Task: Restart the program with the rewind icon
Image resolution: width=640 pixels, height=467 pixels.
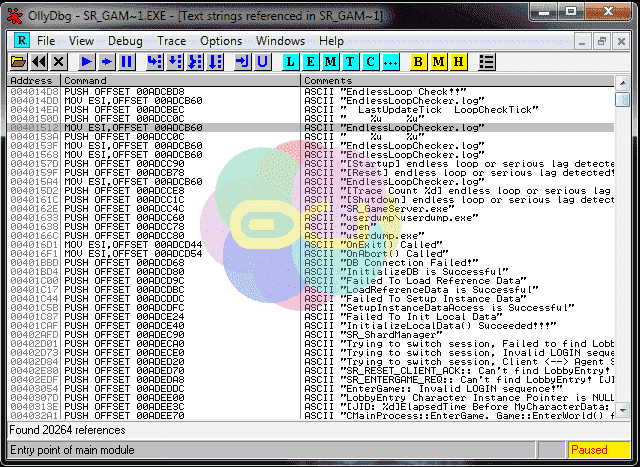Action: tap(39, 62)
